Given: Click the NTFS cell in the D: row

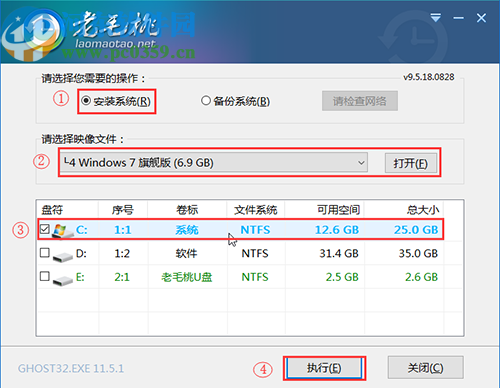Looking at the screenshot, I should (x=255, y=253).
